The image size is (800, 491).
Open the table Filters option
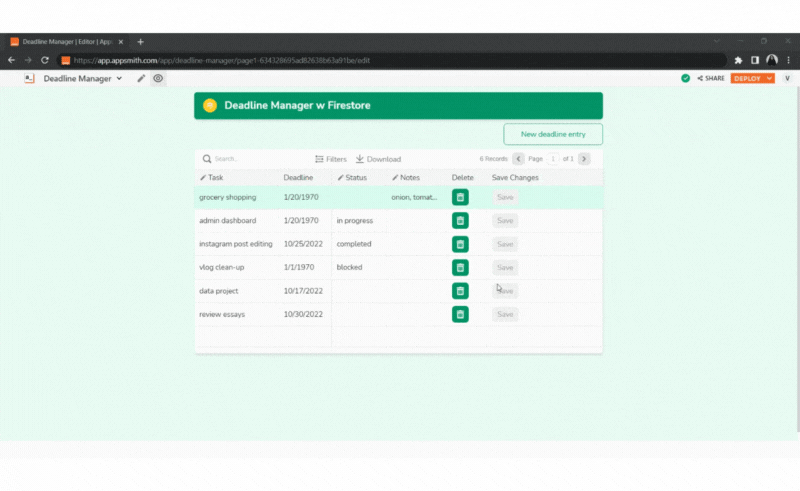pyautogui.click(x=331, y=159)
